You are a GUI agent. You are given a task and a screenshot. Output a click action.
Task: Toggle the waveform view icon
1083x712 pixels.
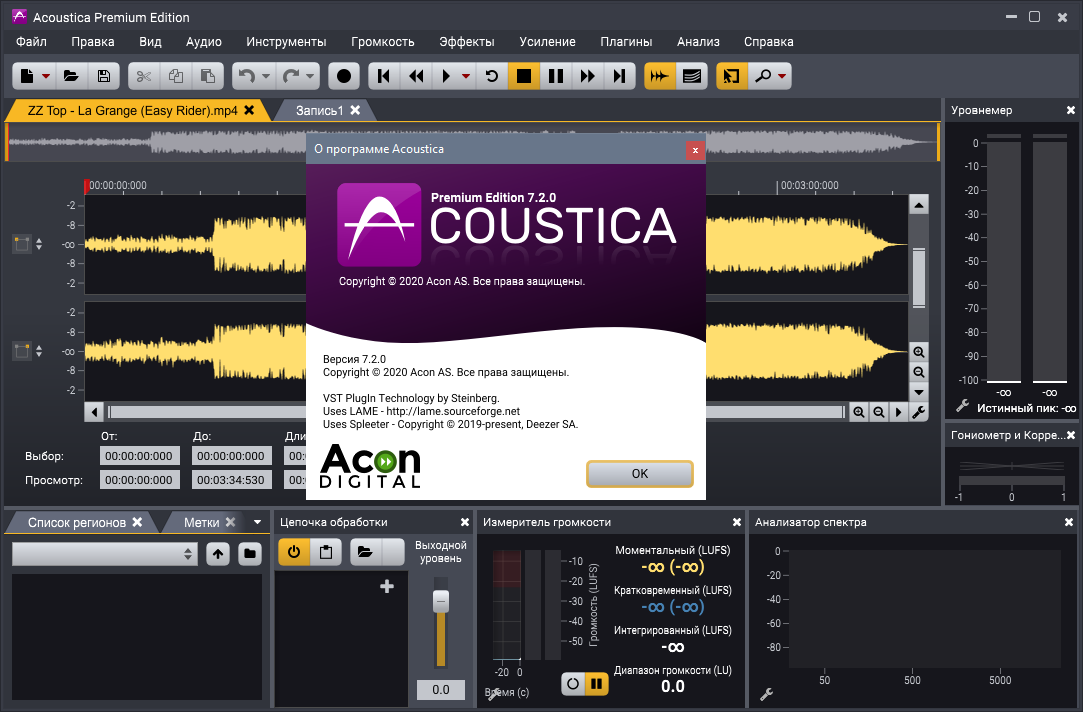point(660,76)
